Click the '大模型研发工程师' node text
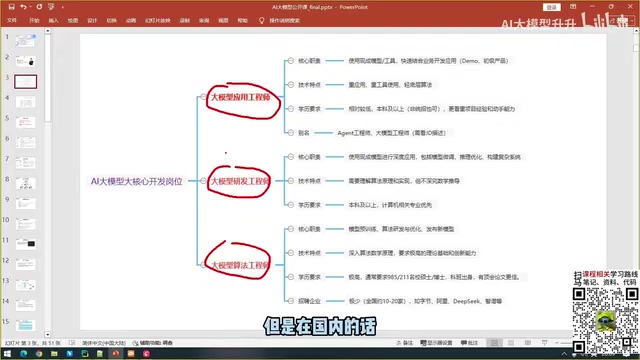Viewport: 640px width, 360px height. (x=240, y=181)
